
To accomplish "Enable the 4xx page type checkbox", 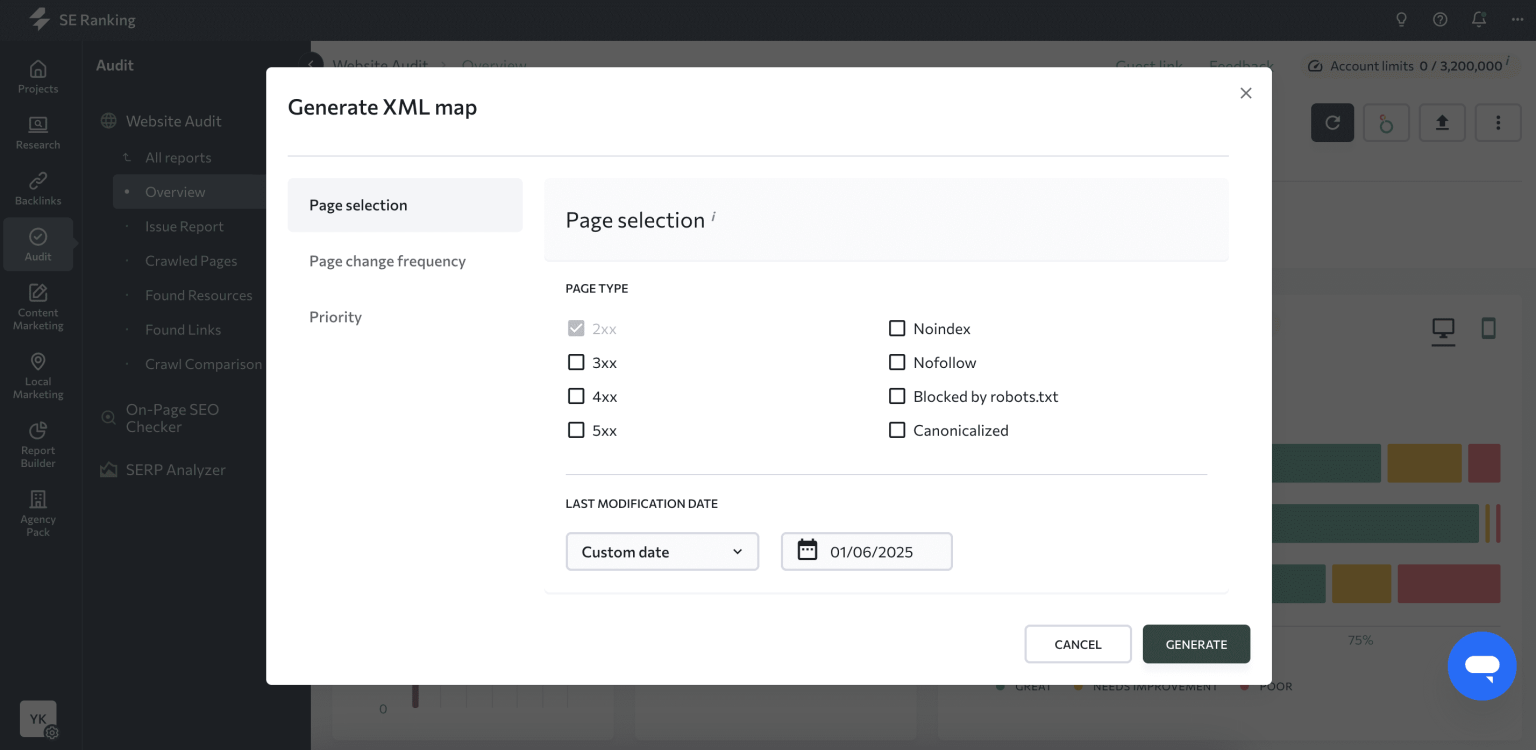I will pos(576,396).
